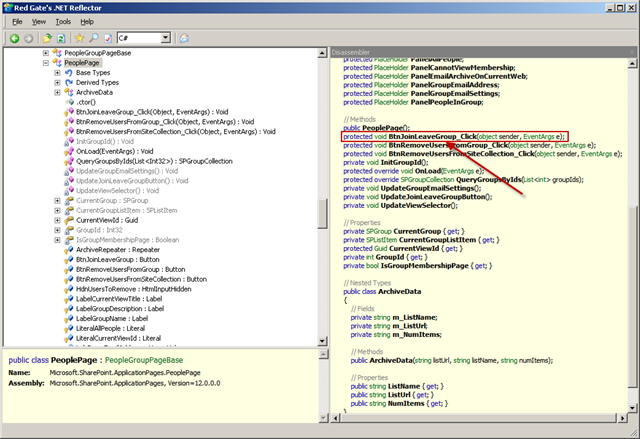
Task: Click the green Back navigation arrow
Action: pyautogui.click(x=15, y=38)
